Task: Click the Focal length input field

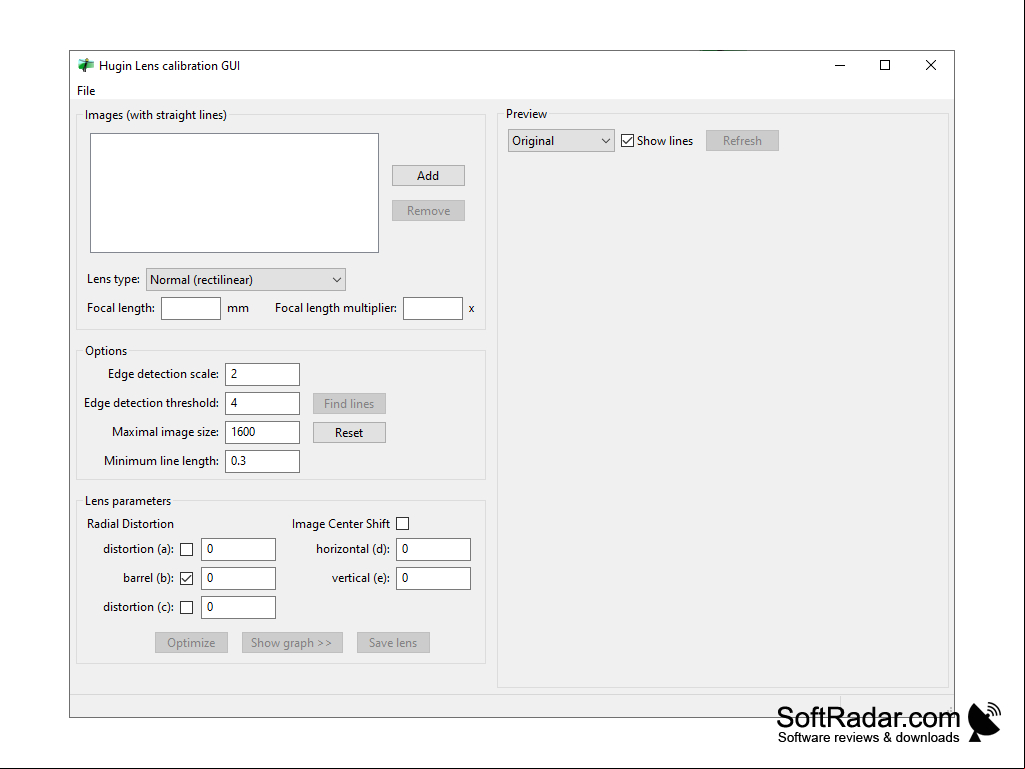Action: (191, 308)
